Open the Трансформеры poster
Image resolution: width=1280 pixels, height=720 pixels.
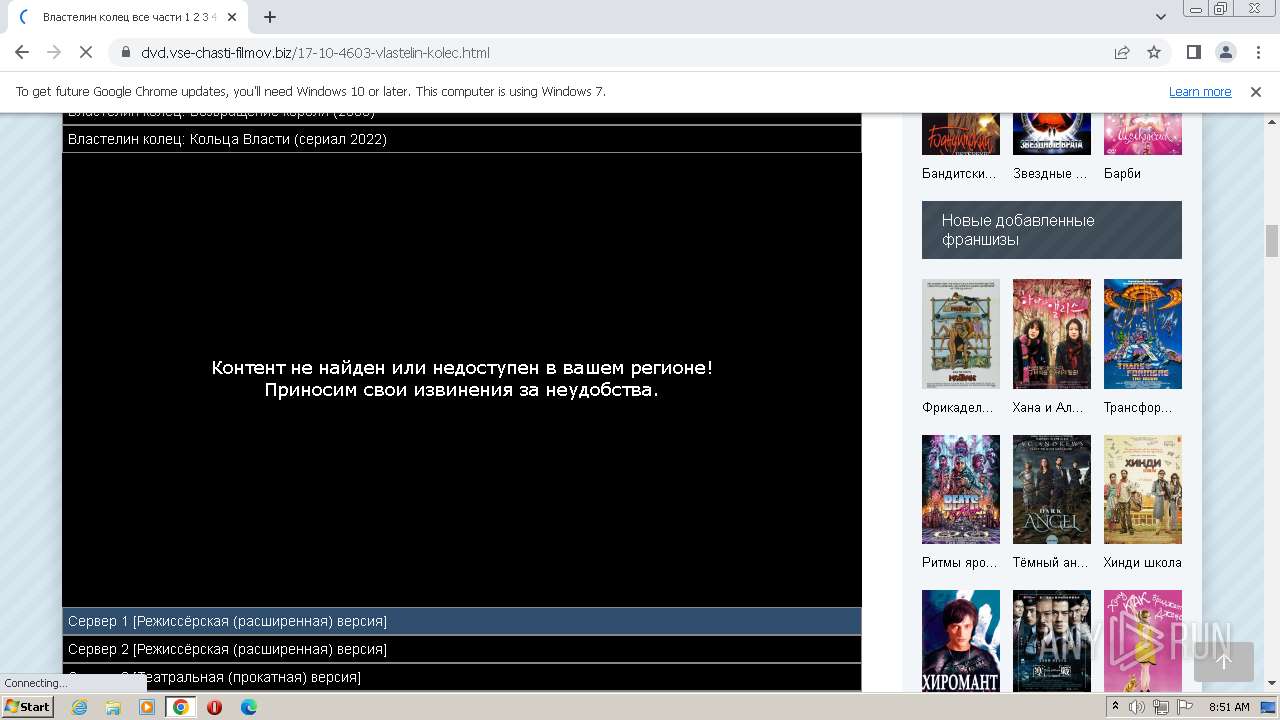click(x=1143, y=334)
